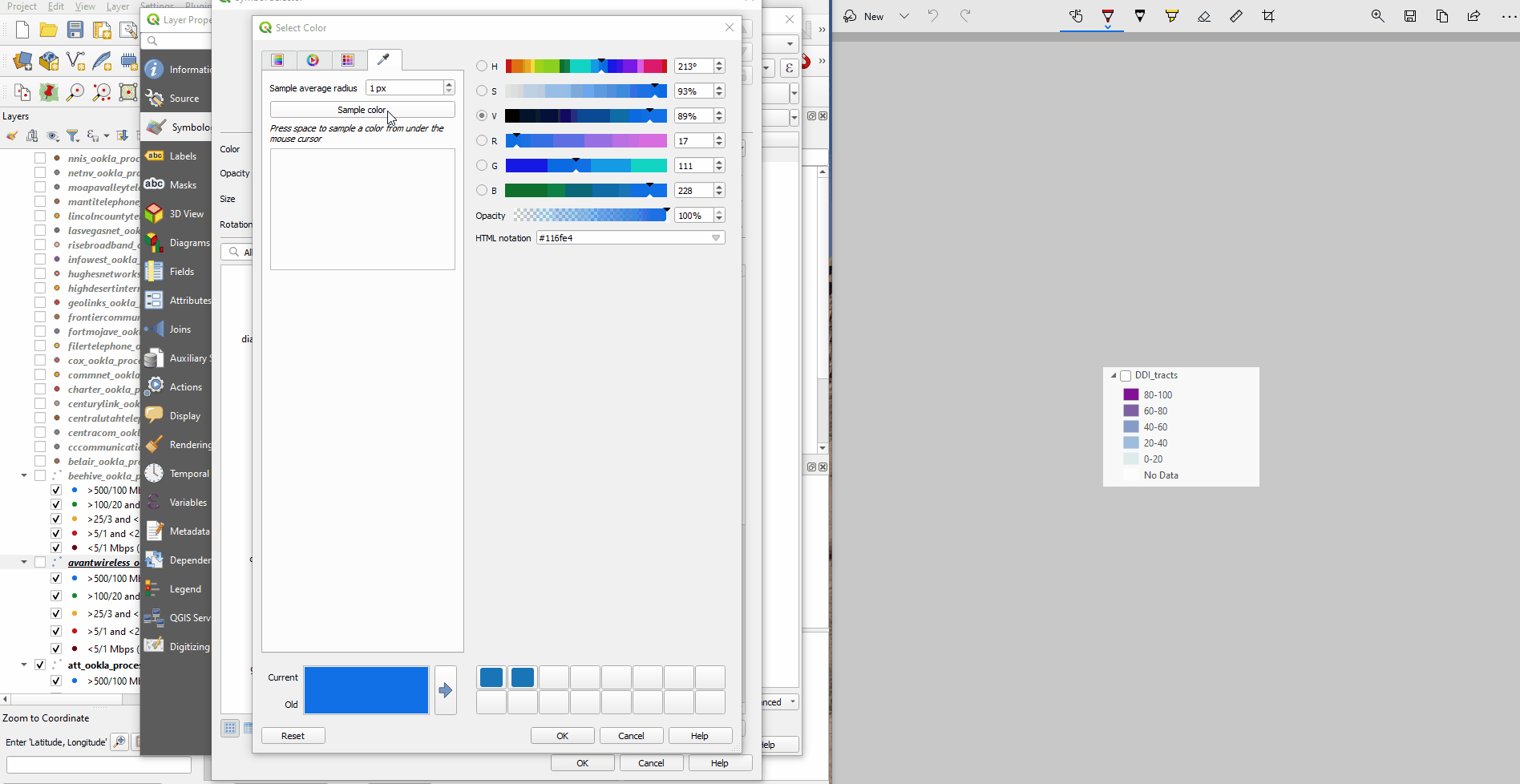Select the crop tool in the annotation toolbar
Viewport: 1520px width, 784px height.
(x=1268, y=16)
